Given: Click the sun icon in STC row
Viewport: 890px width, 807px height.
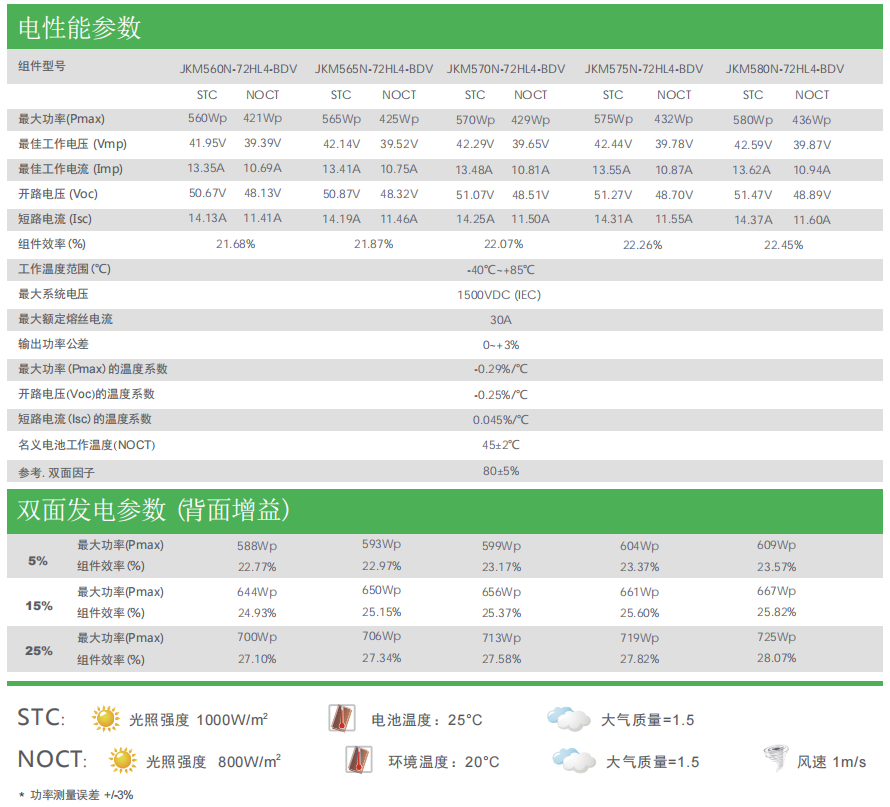Looking at the screenshot, I should pyautogui.click(x=106, y=718).
